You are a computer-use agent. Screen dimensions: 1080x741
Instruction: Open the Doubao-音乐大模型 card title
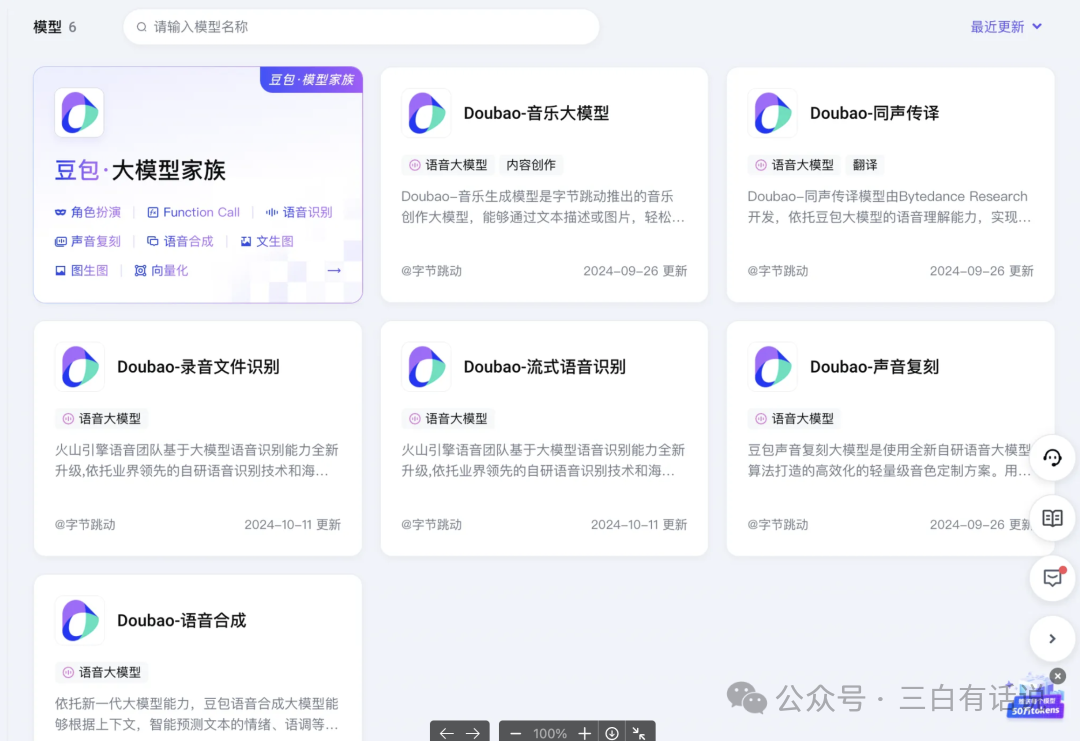(x=536, y=113)
